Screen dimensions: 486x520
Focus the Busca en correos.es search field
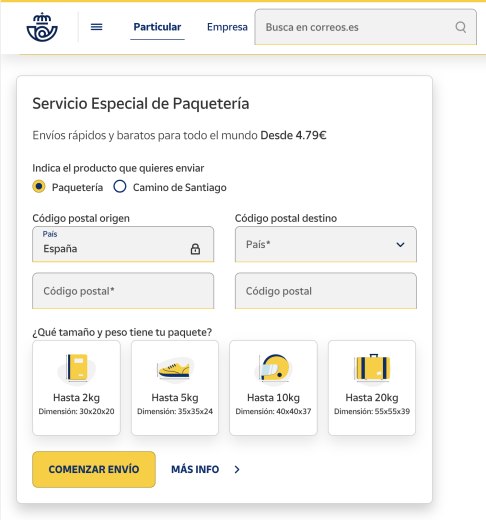(x=366, y=27)
